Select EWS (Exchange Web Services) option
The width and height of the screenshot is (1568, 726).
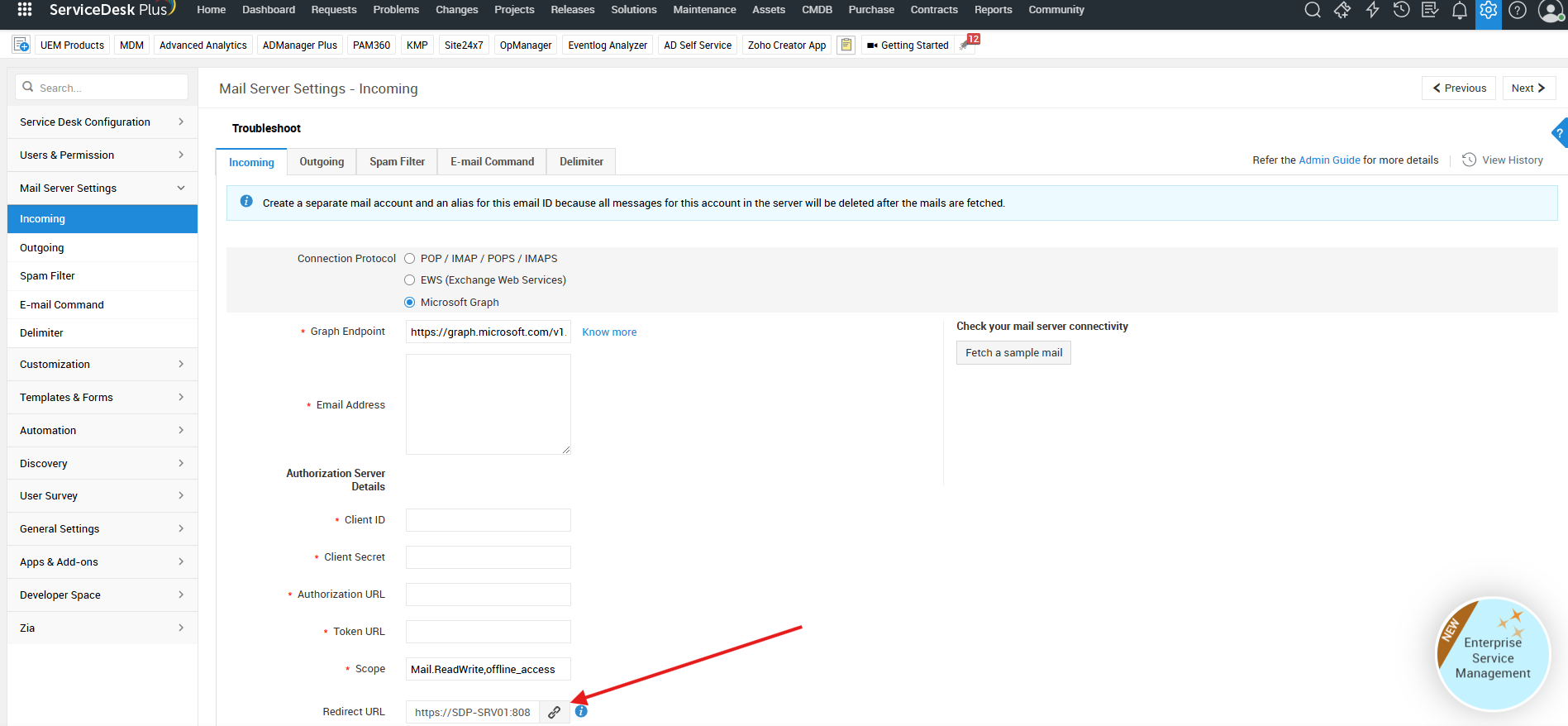tap(410, 280)
